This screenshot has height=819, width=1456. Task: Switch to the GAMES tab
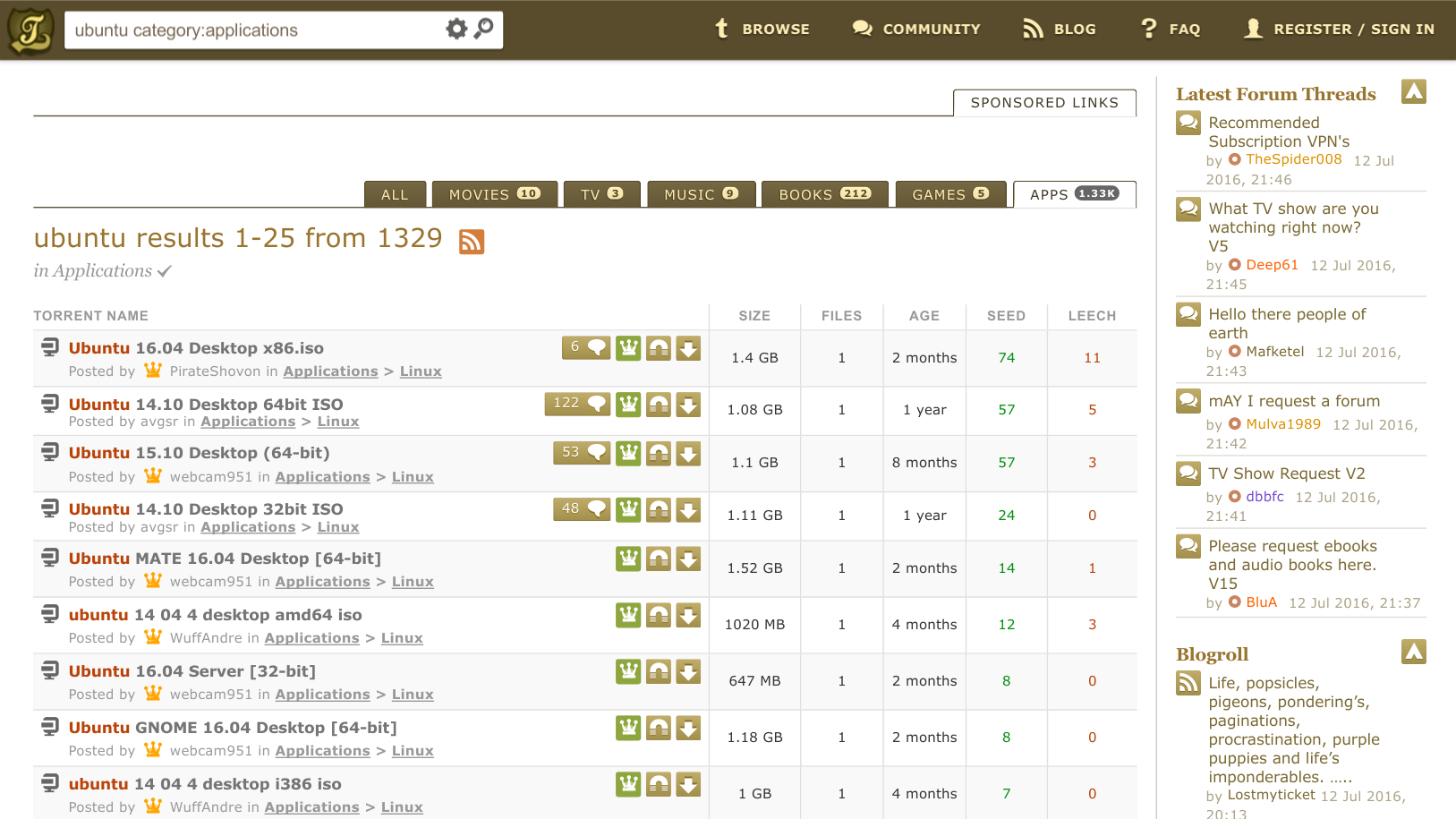click(x=950, y=194)
